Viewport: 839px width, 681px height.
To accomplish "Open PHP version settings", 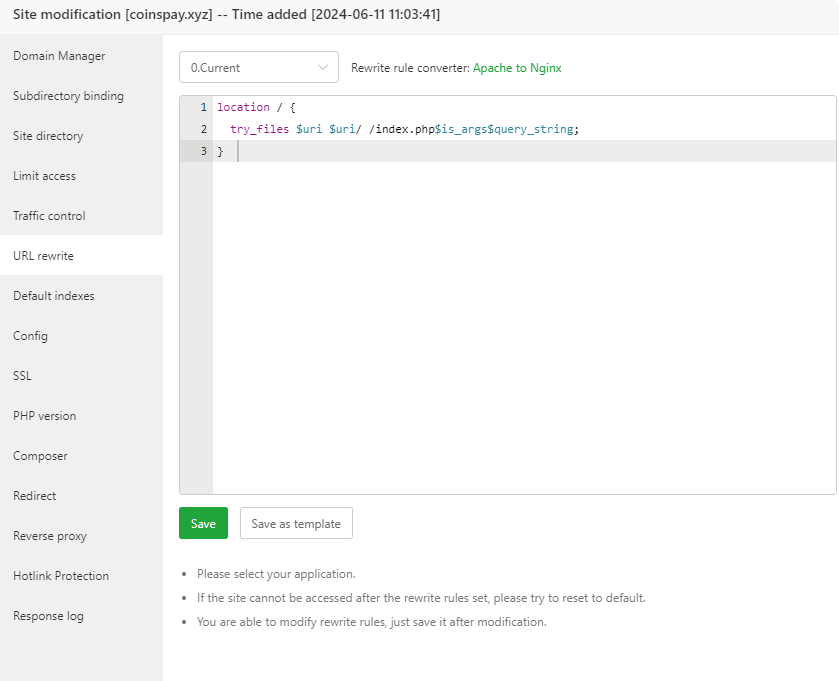I will coord(44,416).
